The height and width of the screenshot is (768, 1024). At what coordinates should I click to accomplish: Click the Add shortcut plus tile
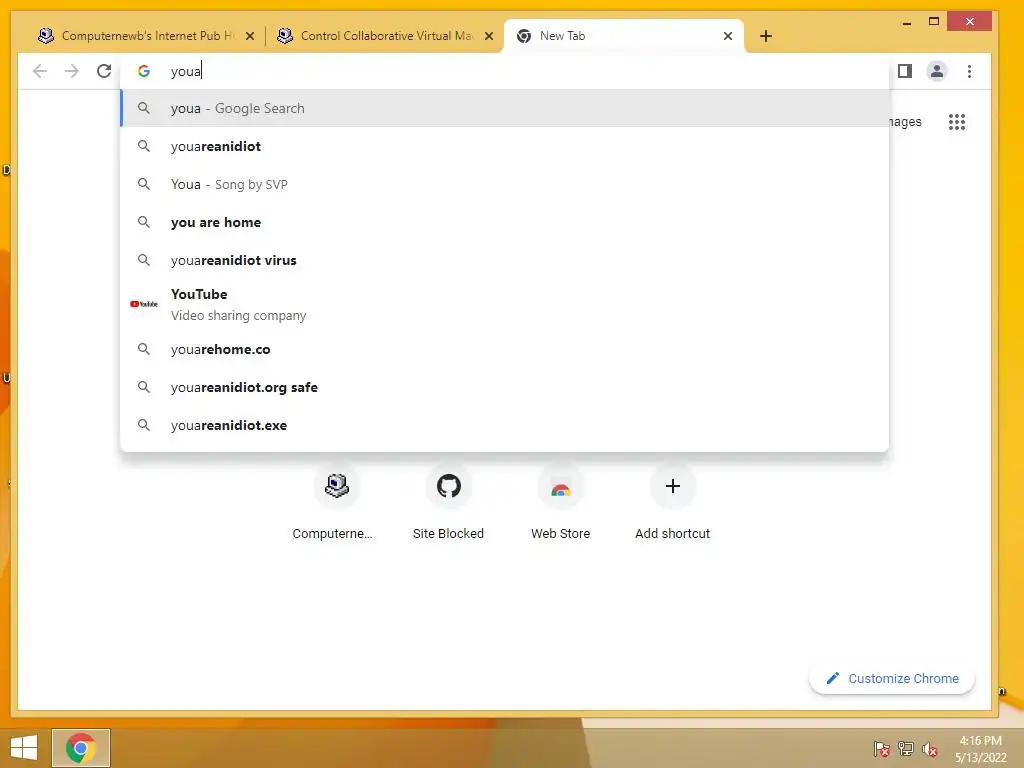[x=673, y=502]
